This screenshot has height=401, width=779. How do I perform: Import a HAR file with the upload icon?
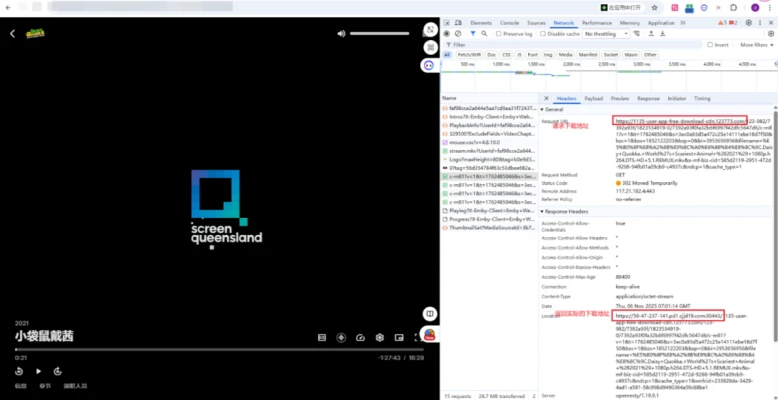coord(651,33)
